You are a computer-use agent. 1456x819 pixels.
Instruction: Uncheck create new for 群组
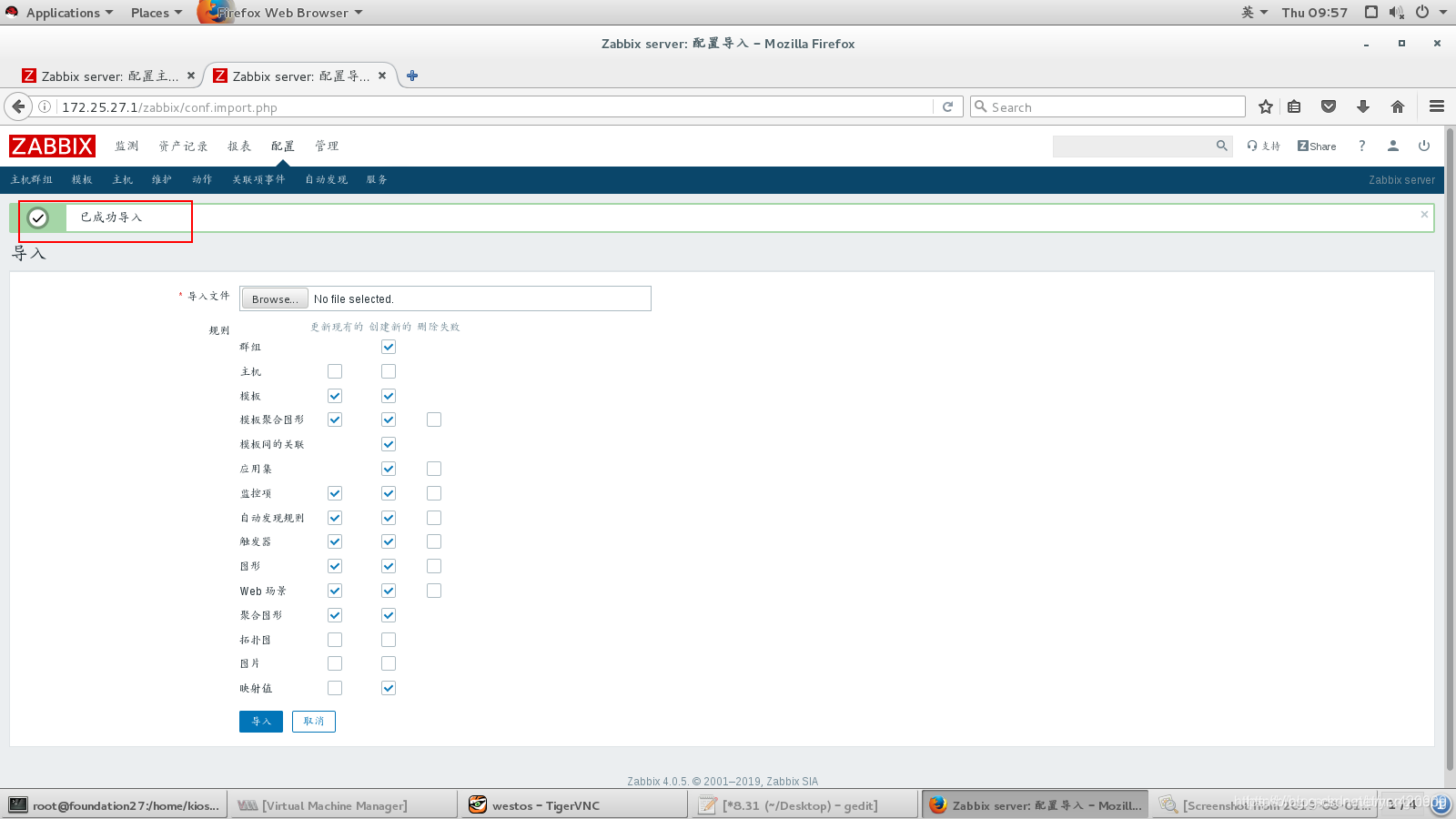pyautogui.click(x=389, y=347)
